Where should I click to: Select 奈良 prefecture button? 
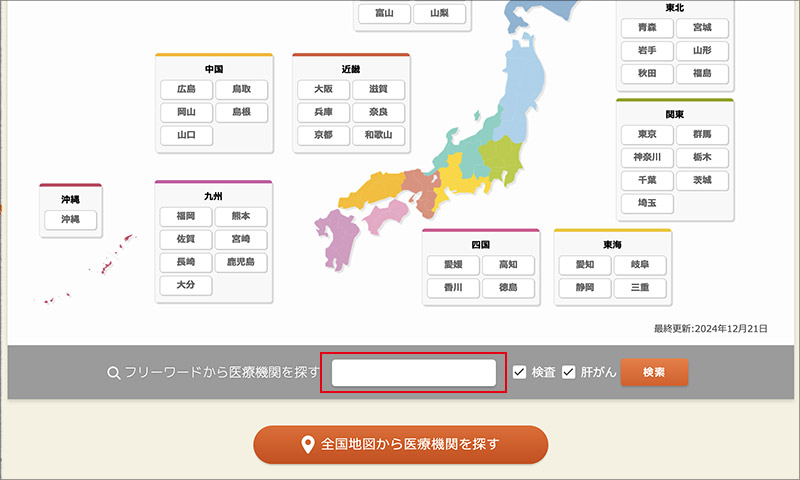coord(379,112)
